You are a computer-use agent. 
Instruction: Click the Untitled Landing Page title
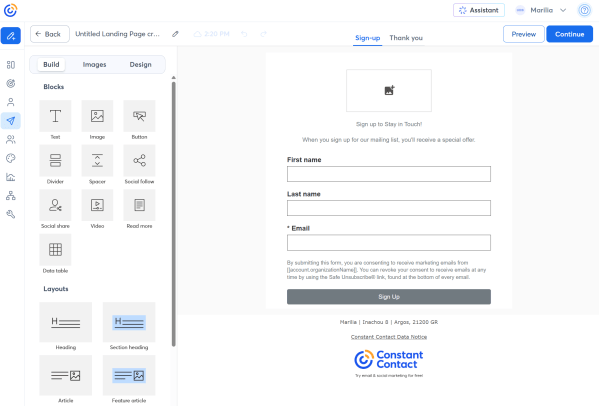pos(117,34)
